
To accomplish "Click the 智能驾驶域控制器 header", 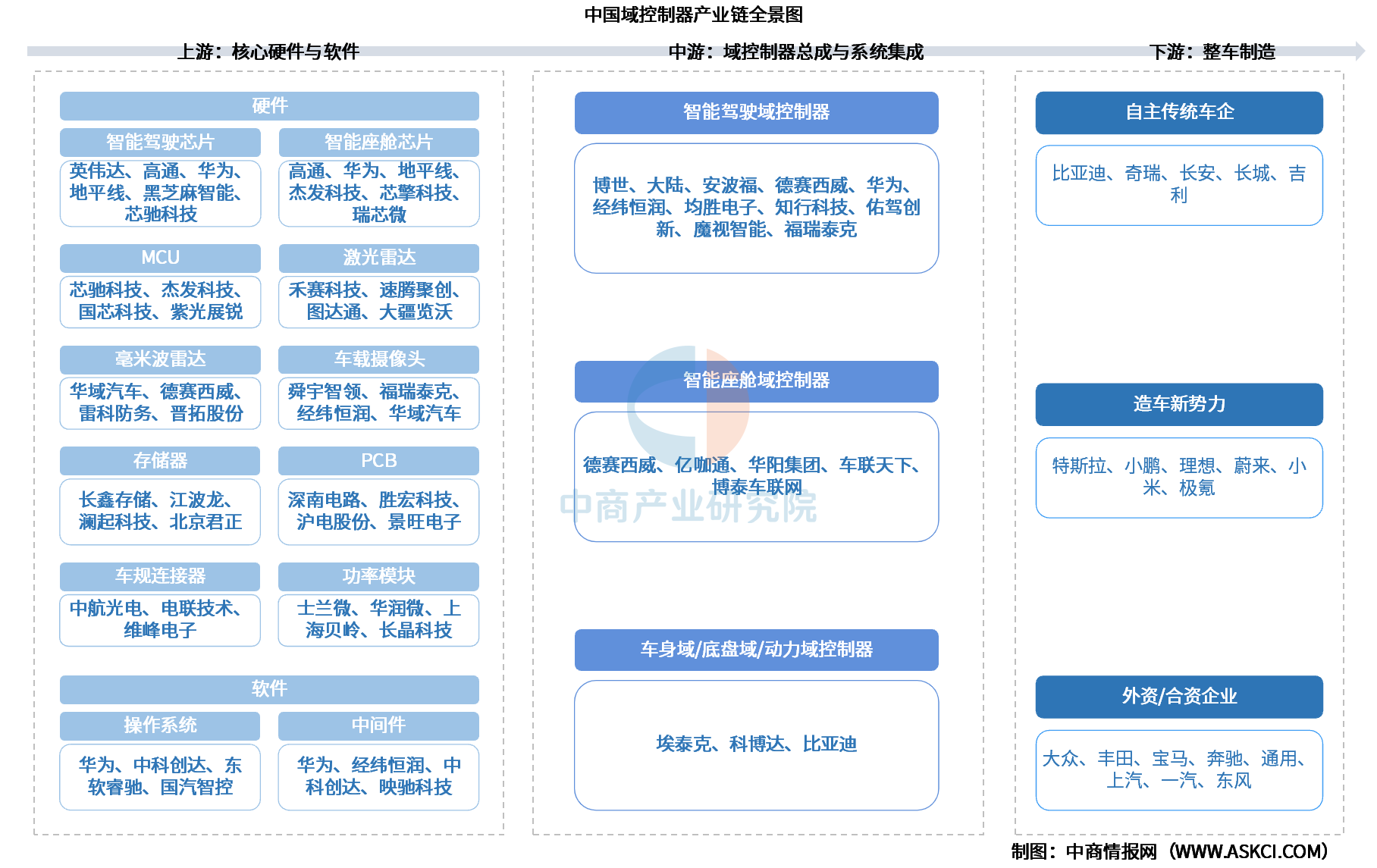I will (x=757, y=113).
